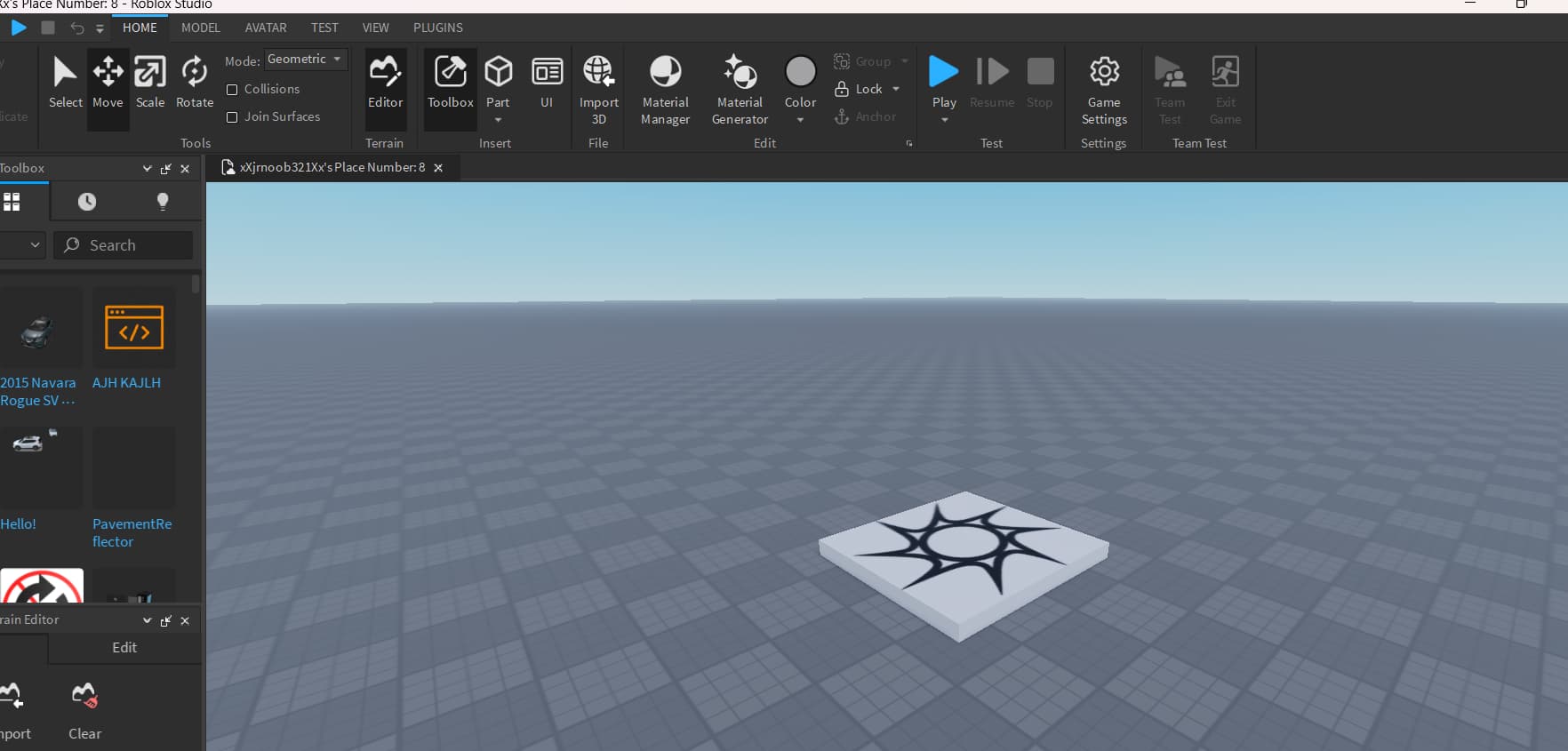This screenshot has width=1568, height=751.
Task: Click the quick access Stop square
Action: (48, 28)
